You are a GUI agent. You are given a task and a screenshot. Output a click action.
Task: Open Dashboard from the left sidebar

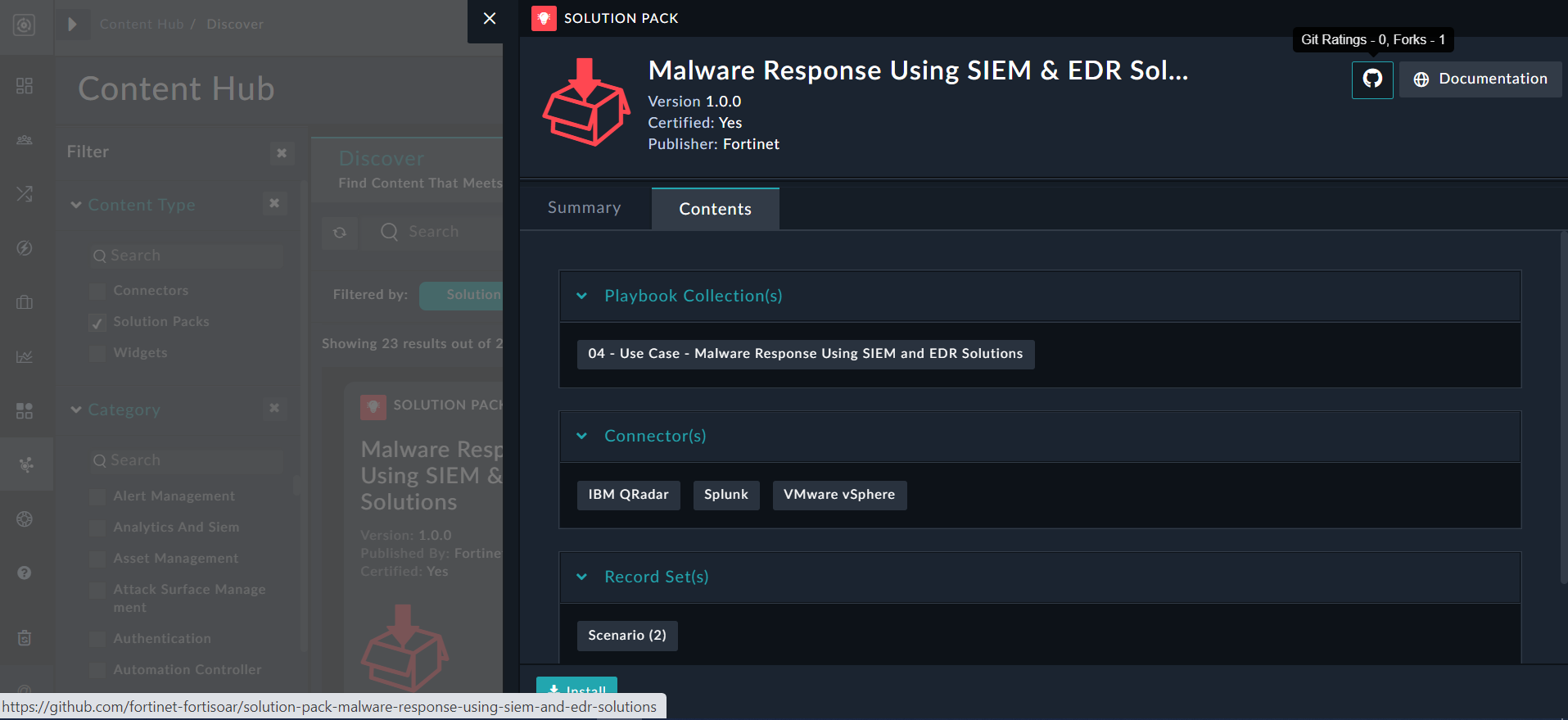point(25,86)
